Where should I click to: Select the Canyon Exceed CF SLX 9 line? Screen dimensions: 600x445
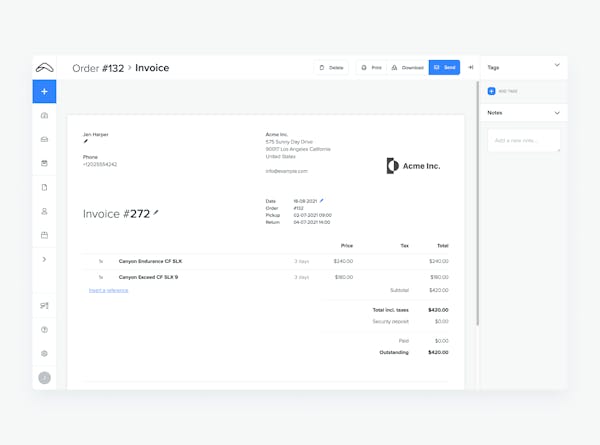[x=265, y=277]
